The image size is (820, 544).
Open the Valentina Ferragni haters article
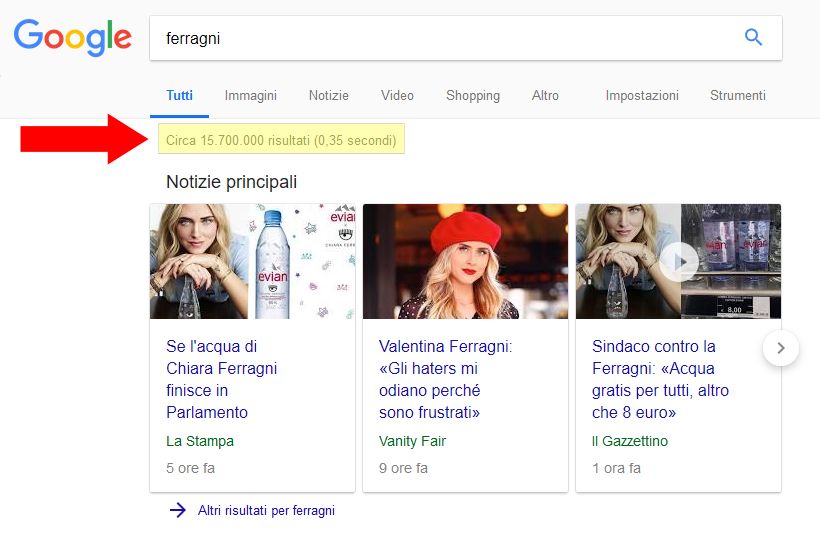click(x=446, y=379)
